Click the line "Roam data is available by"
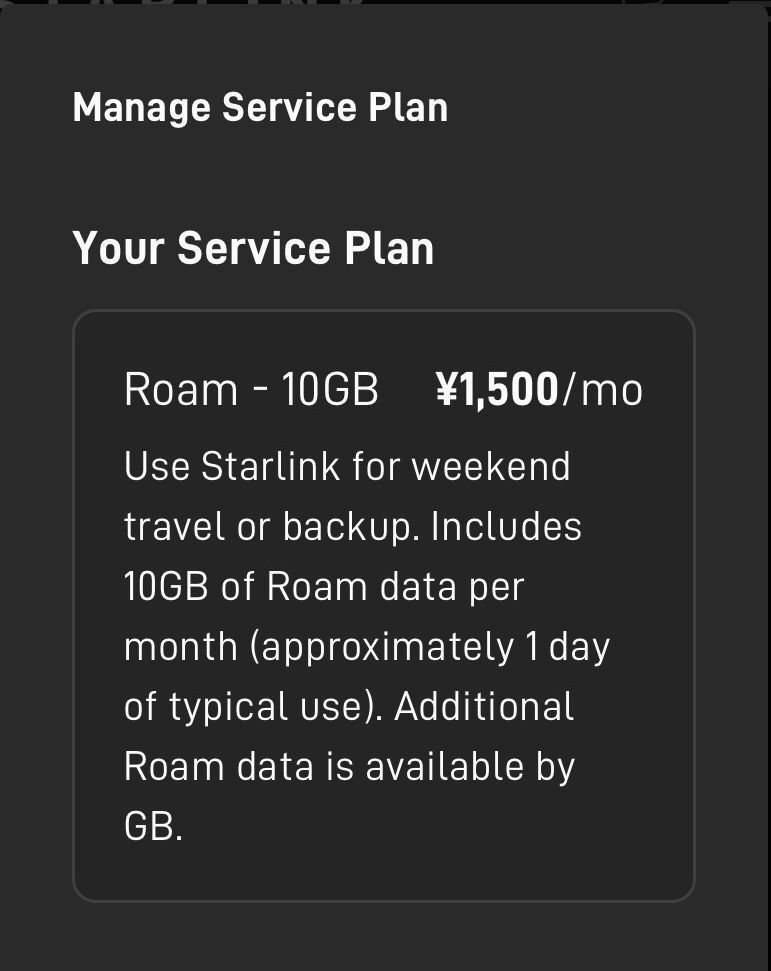 point(349,767)
